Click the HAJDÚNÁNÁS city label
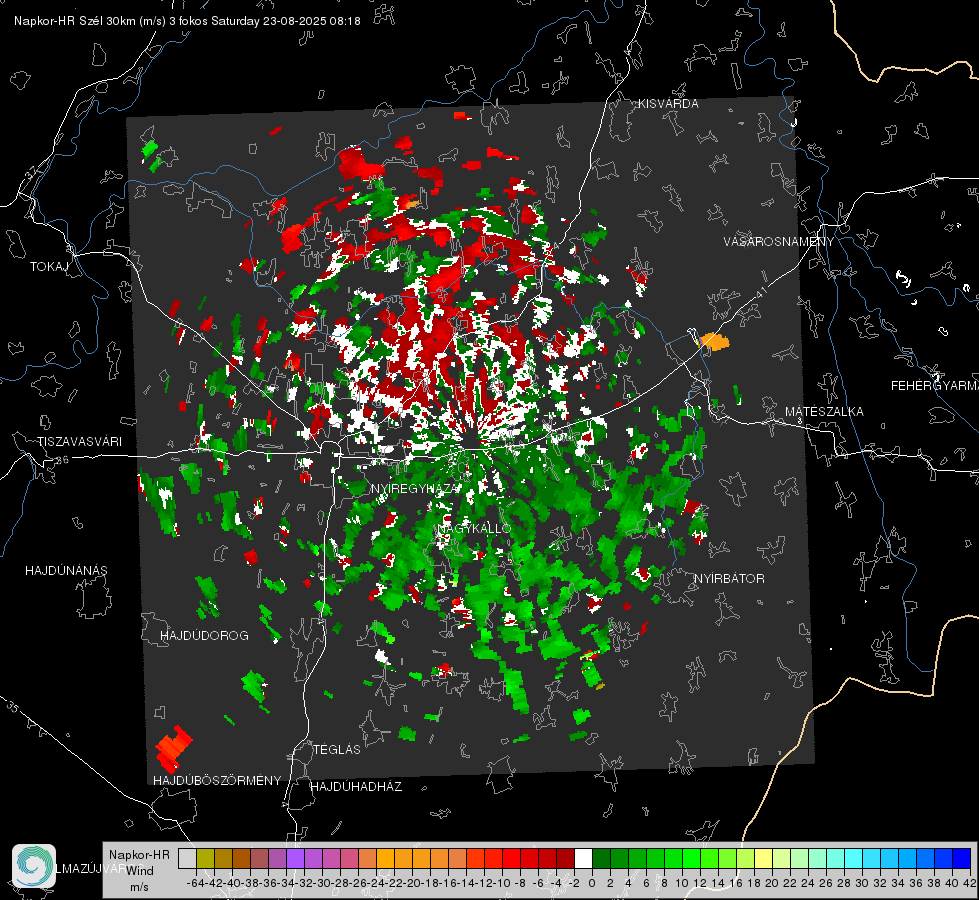 point(66,570)
